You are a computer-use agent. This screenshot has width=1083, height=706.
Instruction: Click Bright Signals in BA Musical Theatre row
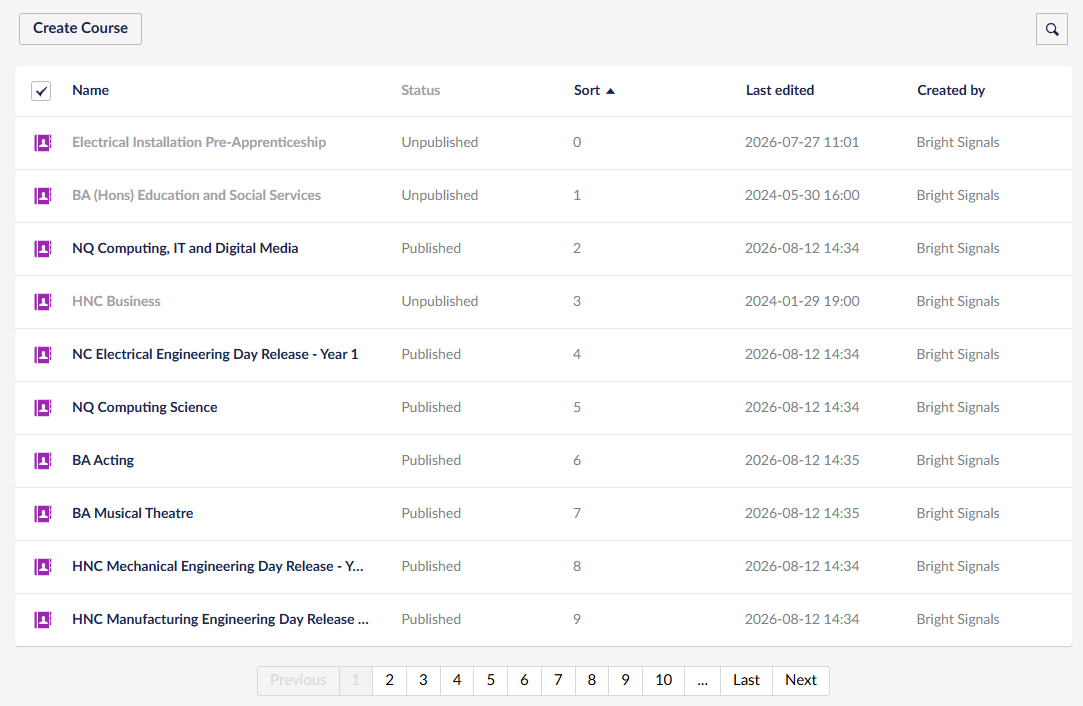click(958, 513)
